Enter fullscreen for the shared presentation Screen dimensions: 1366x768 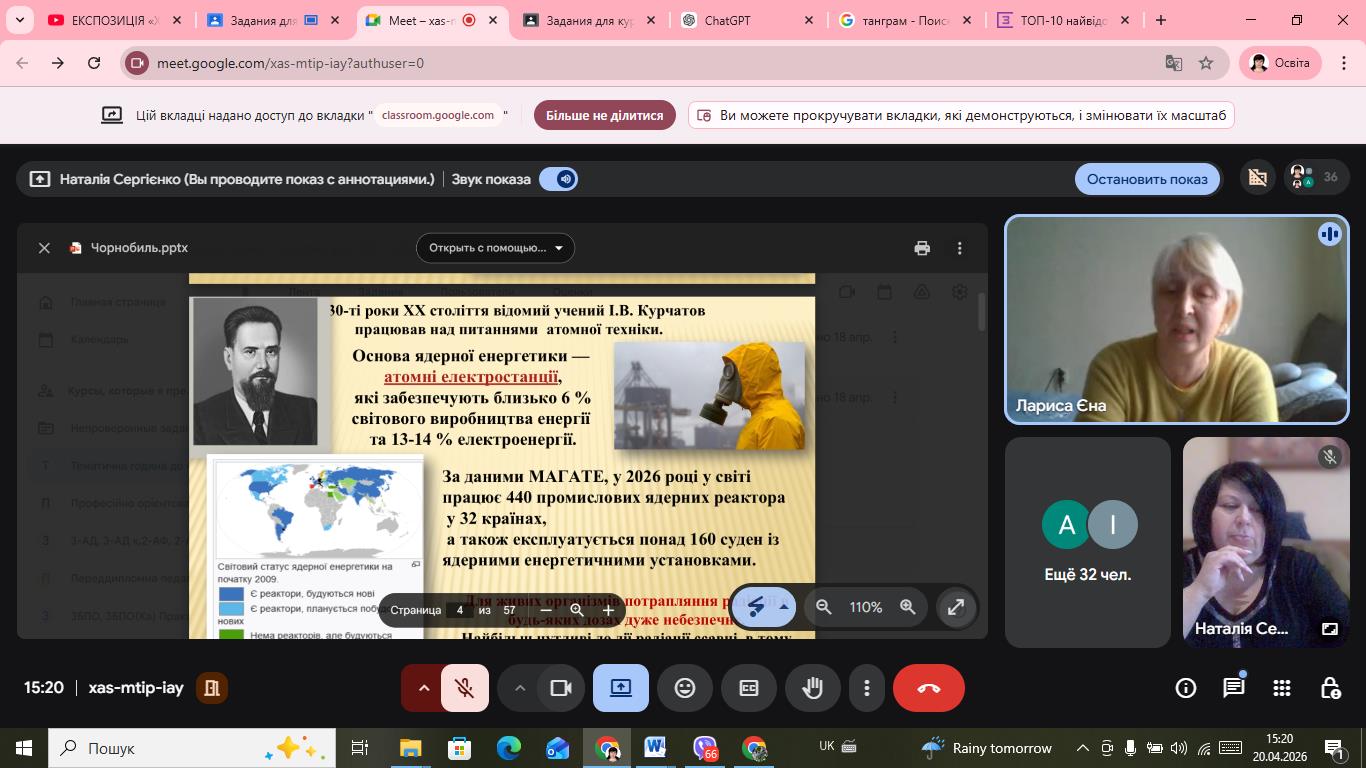click(956, 607)
